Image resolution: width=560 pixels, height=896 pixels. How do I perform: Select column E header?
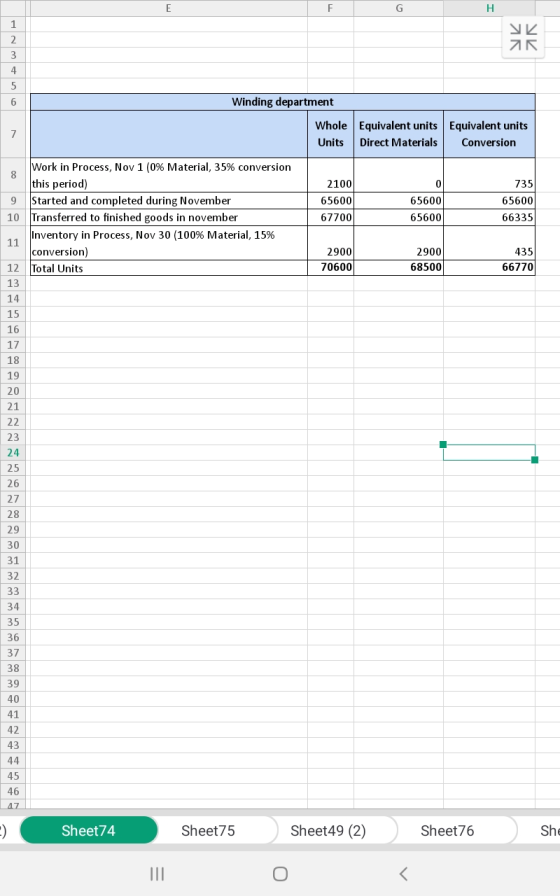[x=169, y=8]
